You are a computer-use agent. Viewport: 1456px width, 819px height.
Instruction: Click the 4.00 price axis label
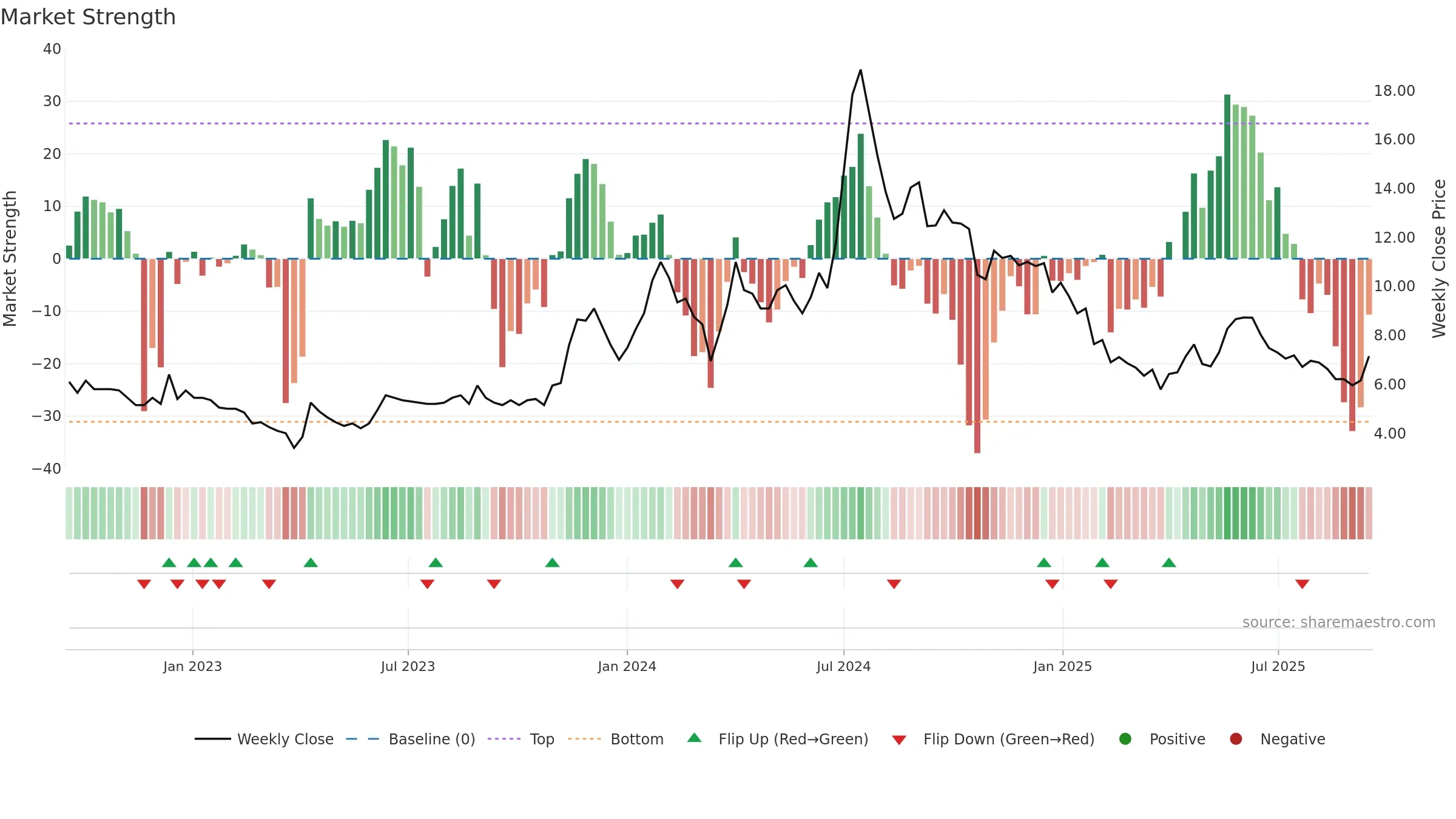pos(1389,434)
